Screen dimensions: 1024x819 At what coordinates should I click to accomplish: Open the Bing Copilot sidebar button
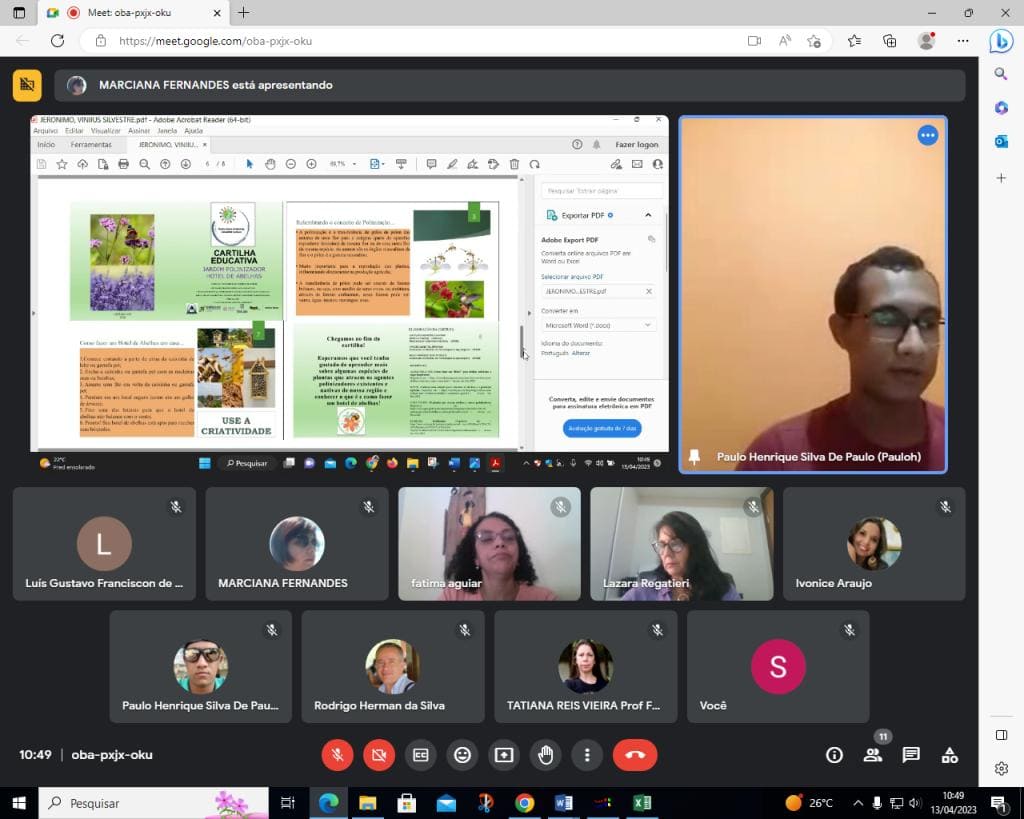[x=1000, y=41]
